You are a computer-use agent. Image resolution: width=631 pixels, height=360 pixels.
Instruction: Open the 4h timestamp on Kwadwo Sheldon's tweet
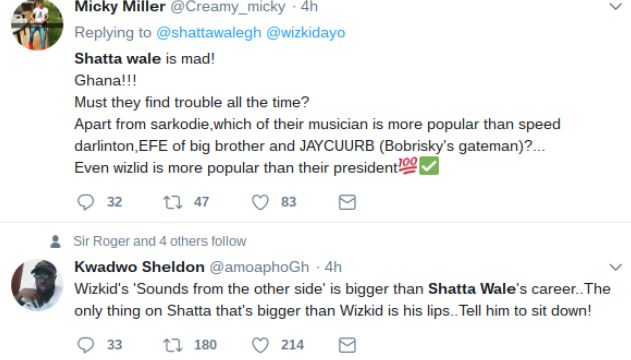tap(333, 267)
